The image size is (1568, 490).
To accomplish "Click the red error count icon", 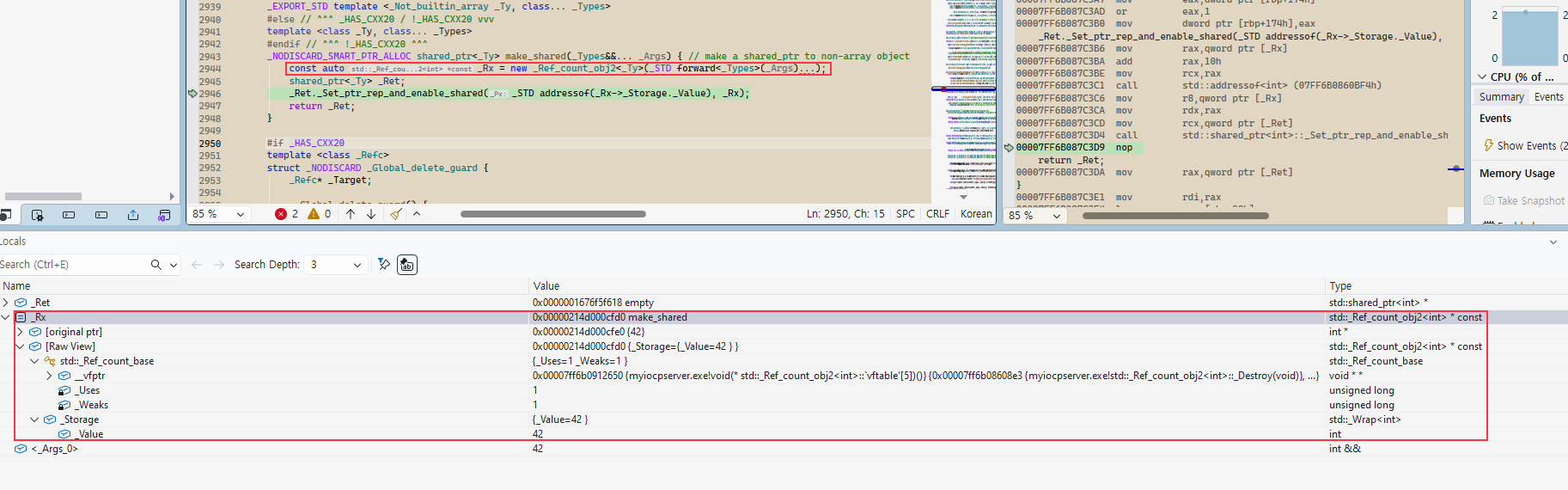I will pyautogui.click(x=281, y=214).
